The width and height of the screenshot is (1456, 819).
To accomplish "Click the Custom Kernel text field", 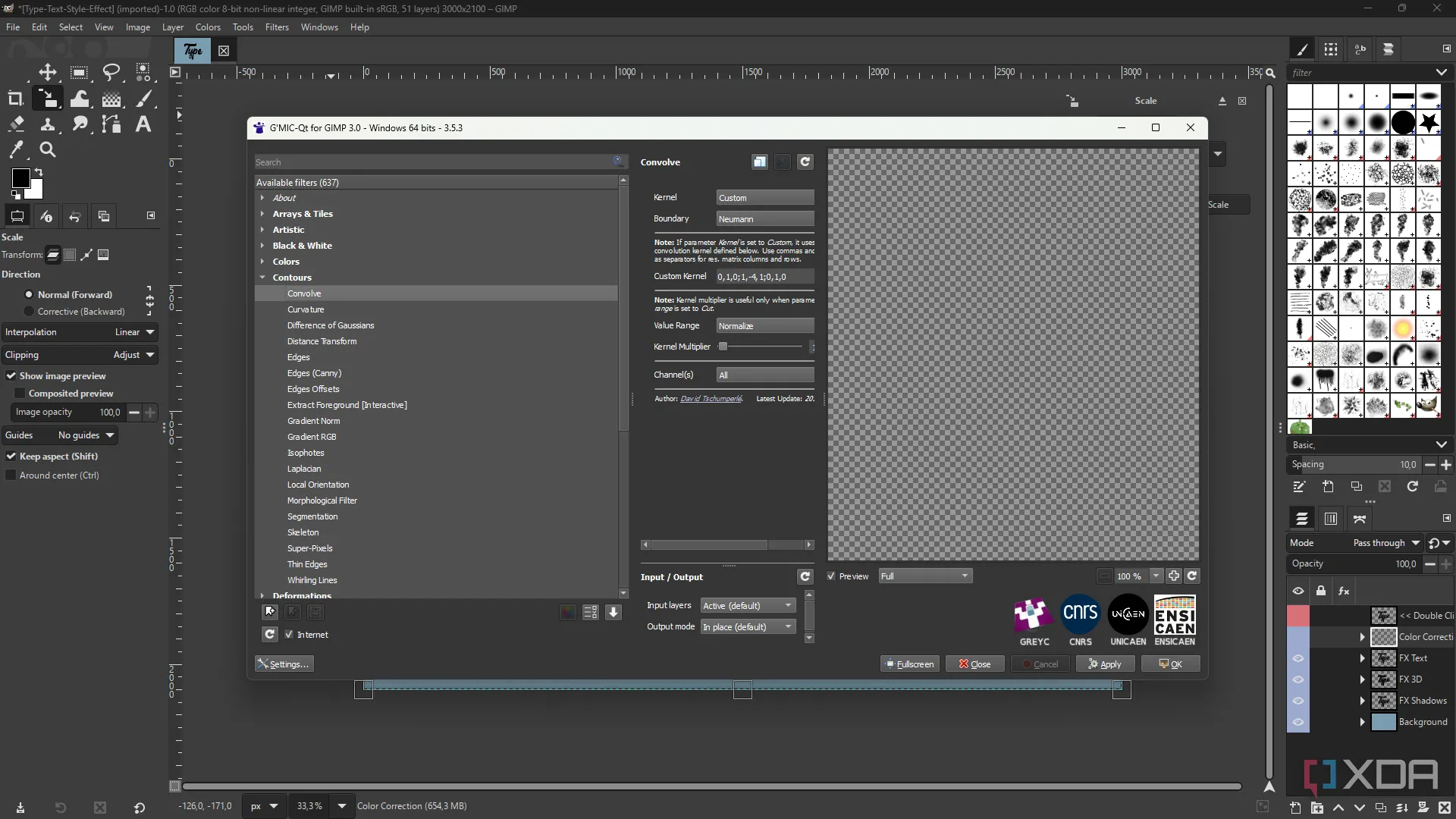I will (764, 277).
